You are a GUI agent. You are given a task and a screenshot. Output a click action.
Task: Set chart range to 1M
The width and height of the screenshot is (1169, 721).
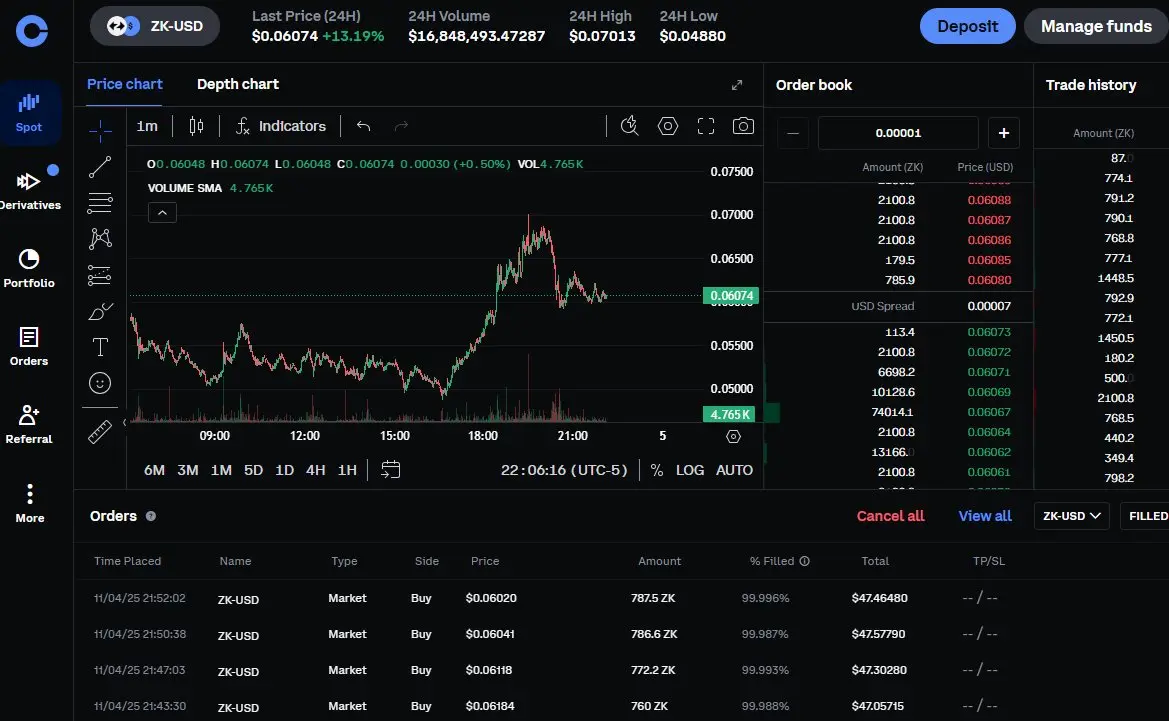pyautogui.click(x=221, y=470)
